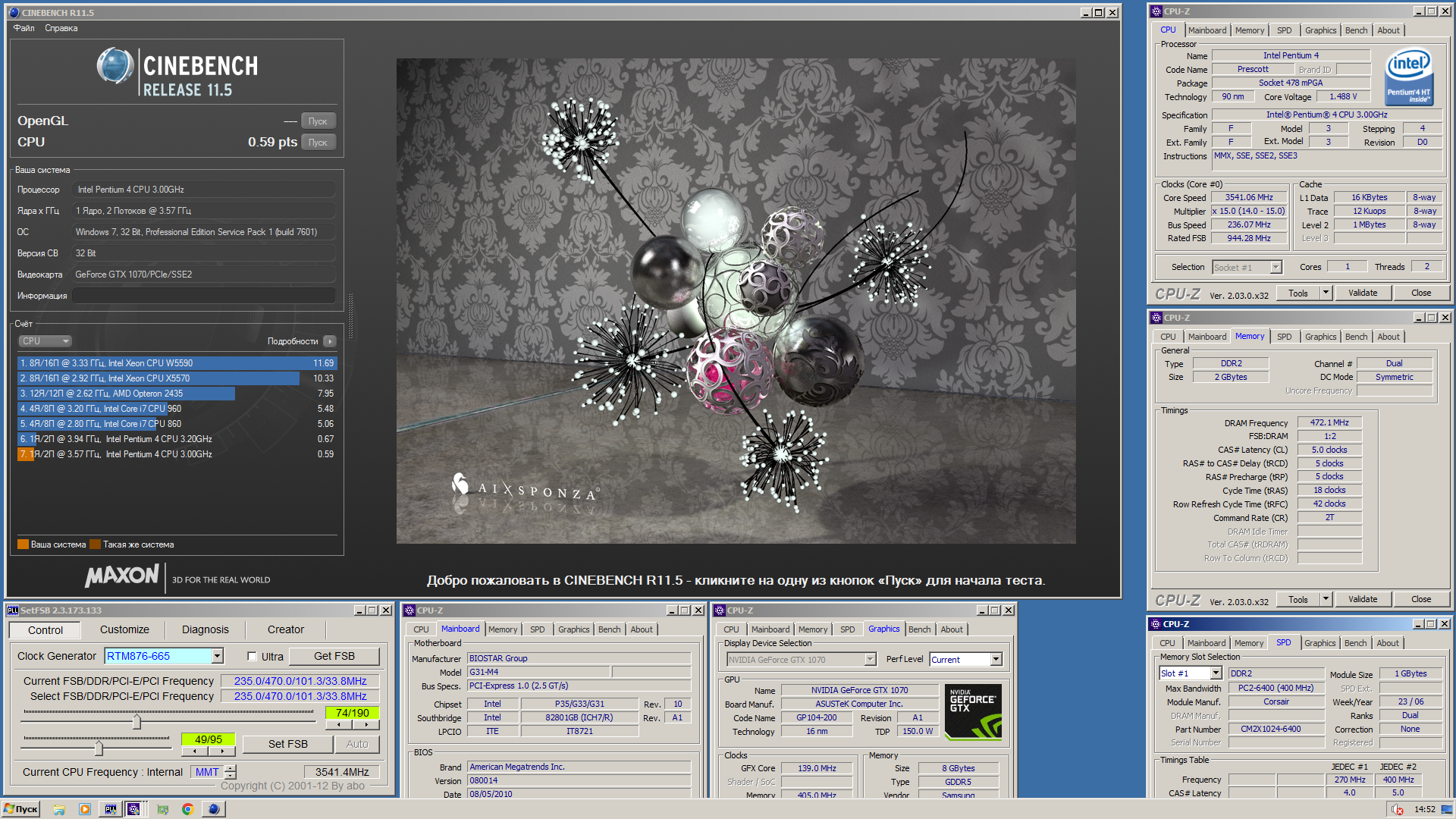Open the Socket #1 Selection dropdown
This screenshot has width=1456, height=819.
[x=1276, y=267]
